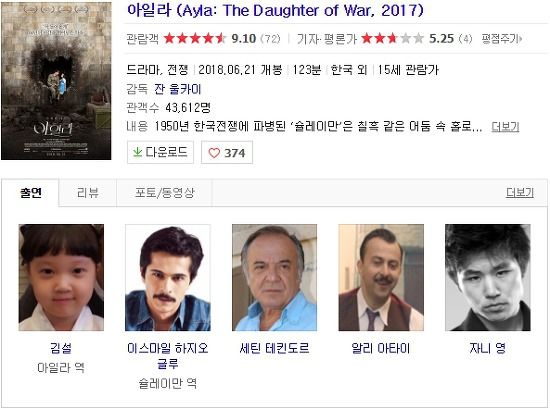This screenshot has height=409, width=550.
Task: Open 자니 영's cast photo
Action: click(x=488, y=277)
